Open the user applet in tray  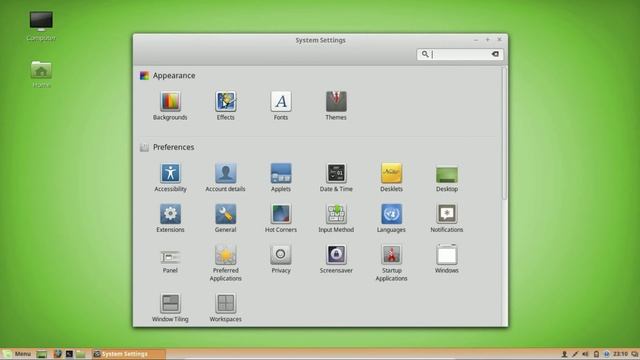pyautogui.click(x=564, y=354)
